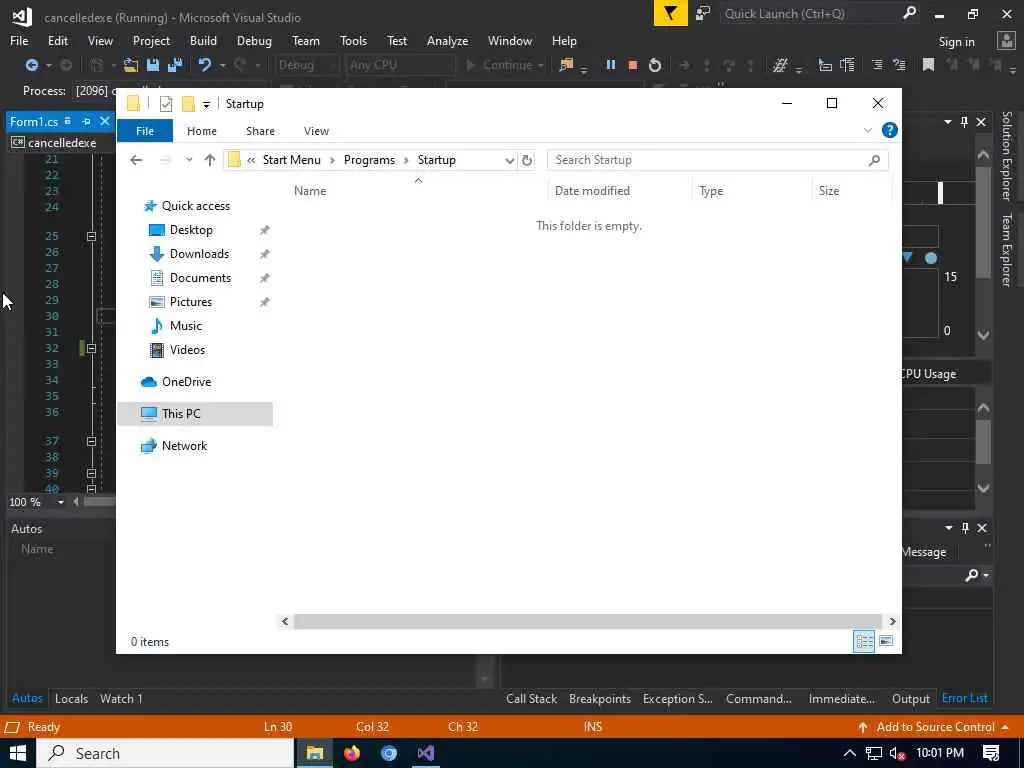Click the feedback icon beside Quick Launch
The image size is (1024, 768).
pyautogui.click(x=703, y=13)
